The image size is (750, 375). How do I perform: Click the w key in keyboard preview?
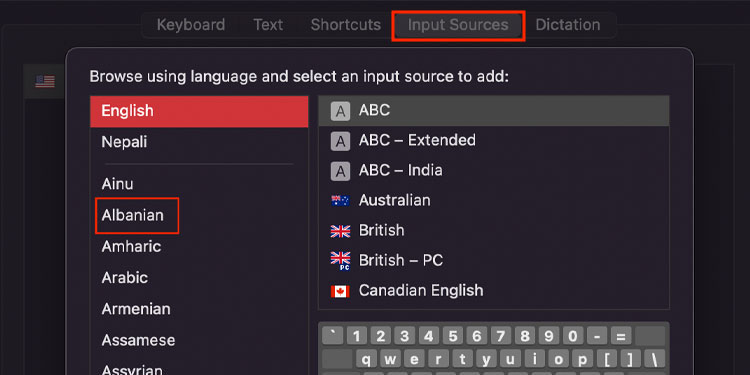tap(391, 359)
